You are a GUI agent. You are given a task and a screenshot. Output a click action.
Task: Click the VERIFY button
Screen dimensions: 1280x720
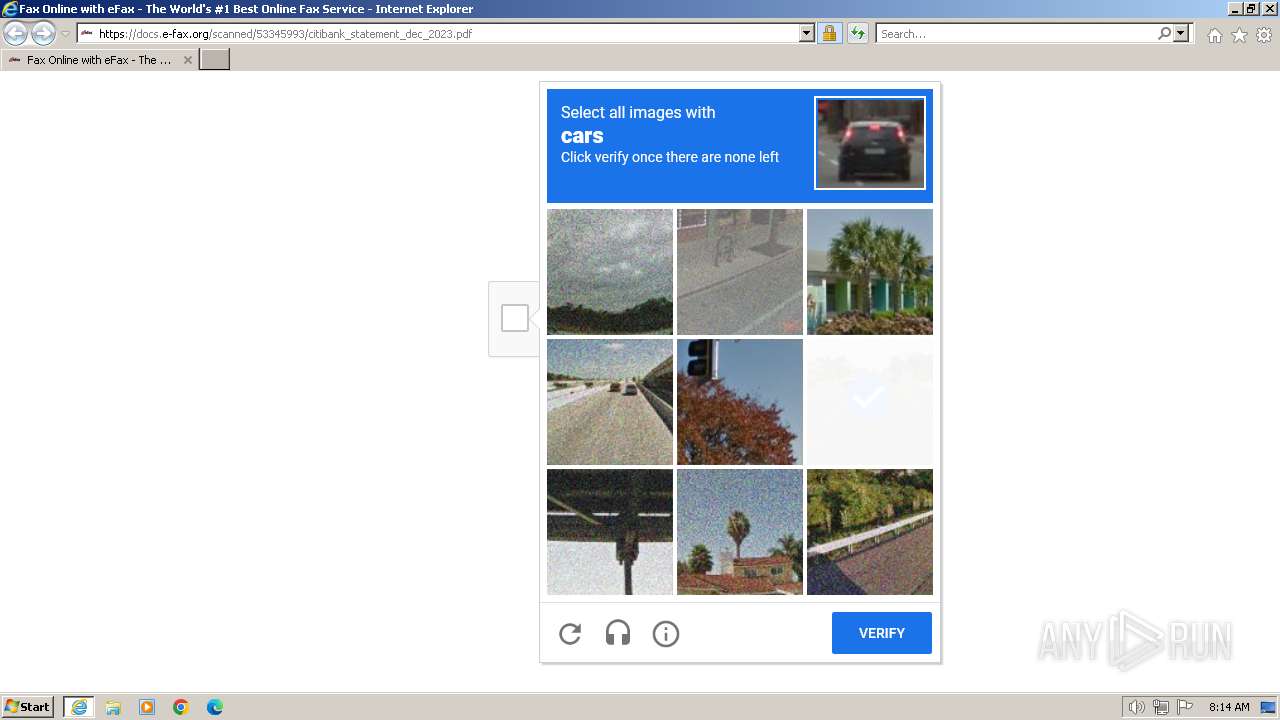(x=882, y=633)
